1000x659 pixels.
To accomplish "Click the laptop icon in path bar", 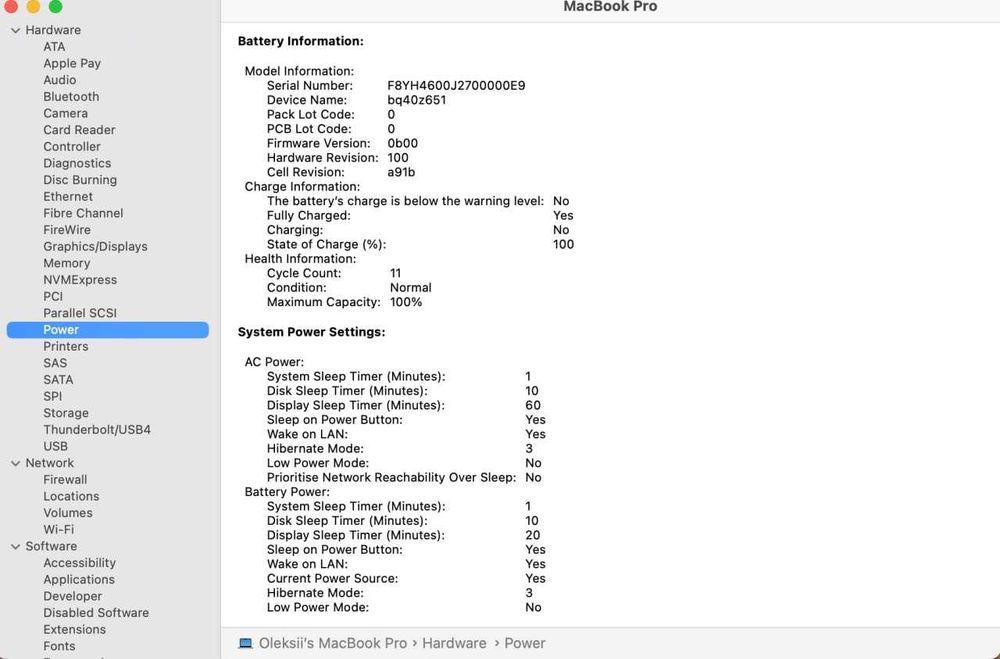I will point(246,643).
